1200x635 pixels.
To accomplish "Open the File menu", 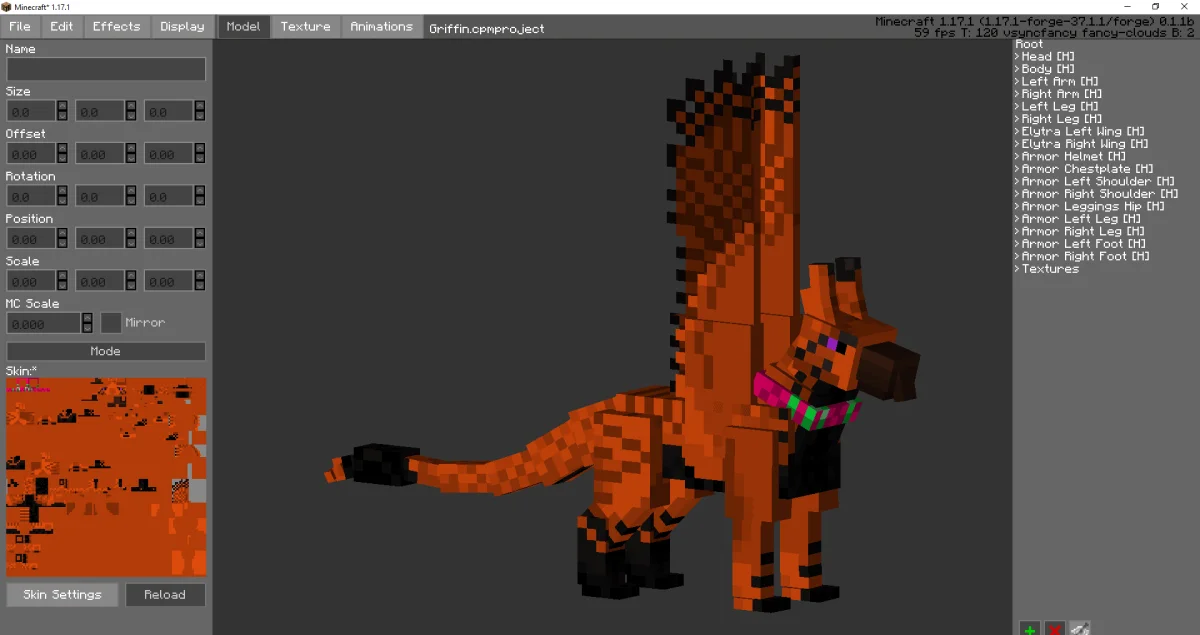I will coord(19,26).
